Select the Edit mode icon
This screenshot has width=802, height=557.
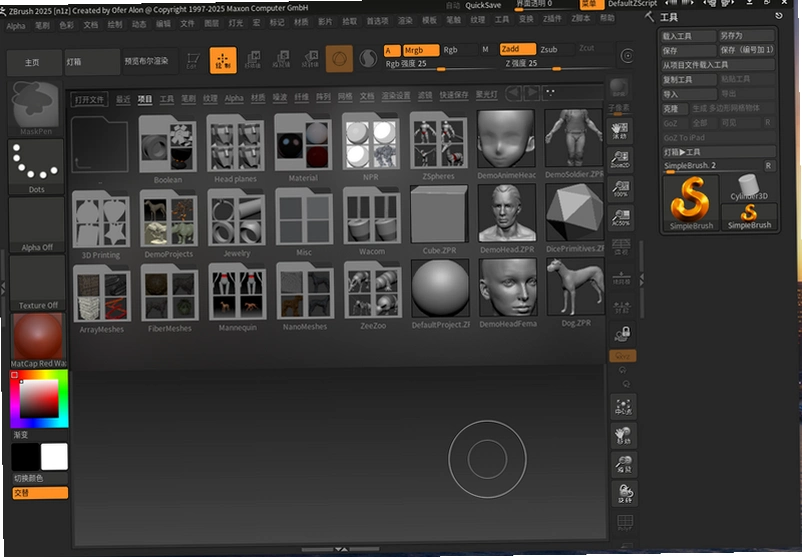coord(193,60)
